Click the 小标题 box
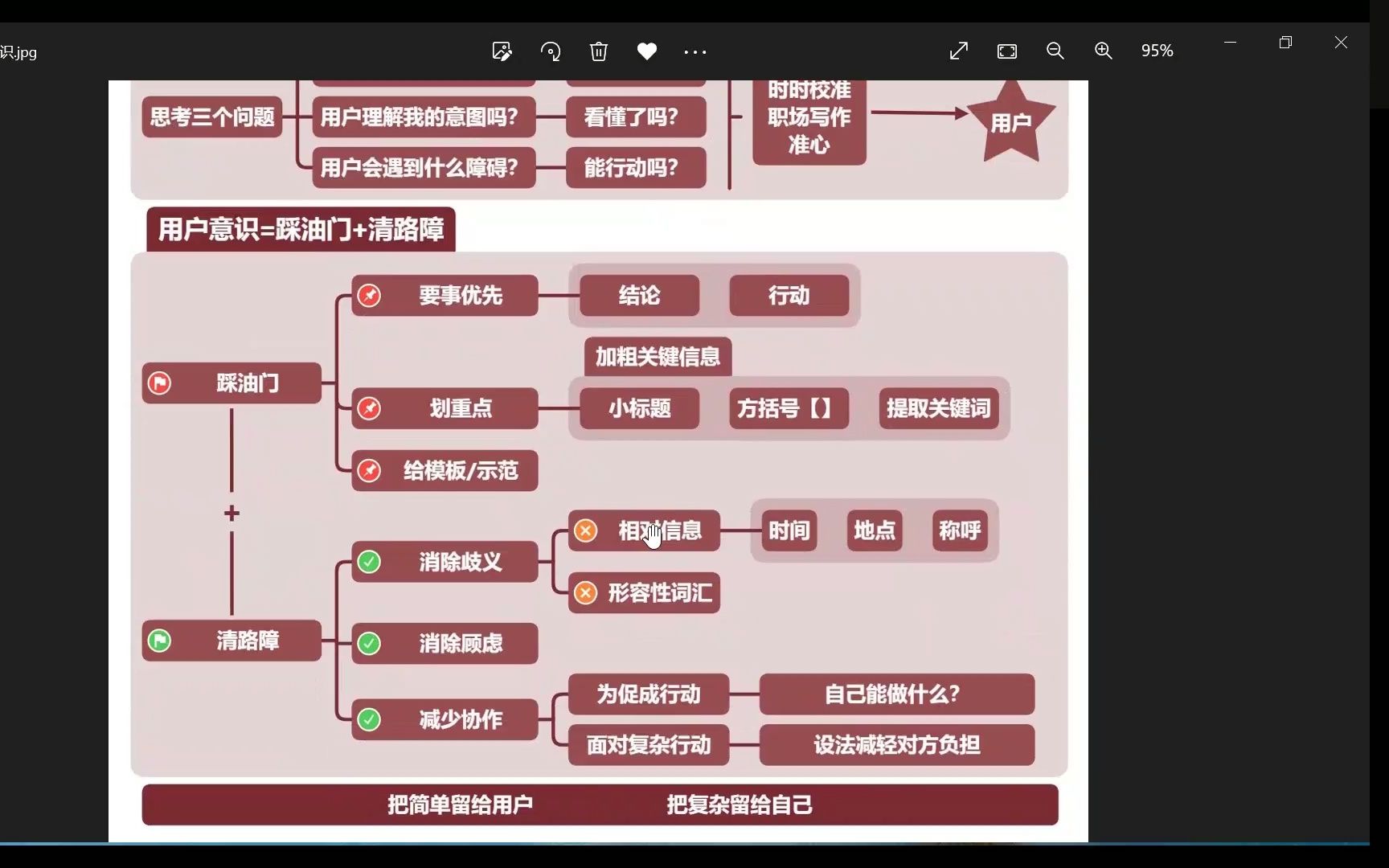This screenshot has height=868, width=1389. (x=639, y=408)
